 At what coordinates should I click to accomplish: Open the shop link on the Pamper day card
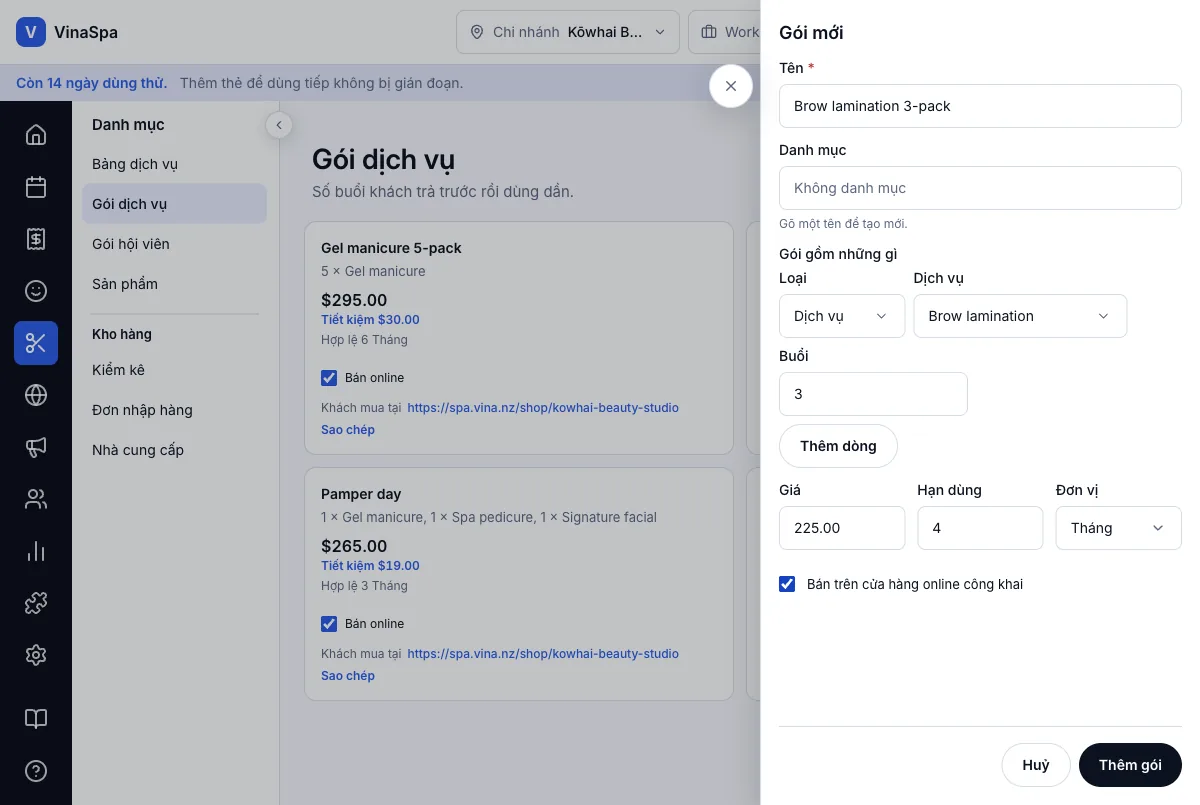(543, 654)
